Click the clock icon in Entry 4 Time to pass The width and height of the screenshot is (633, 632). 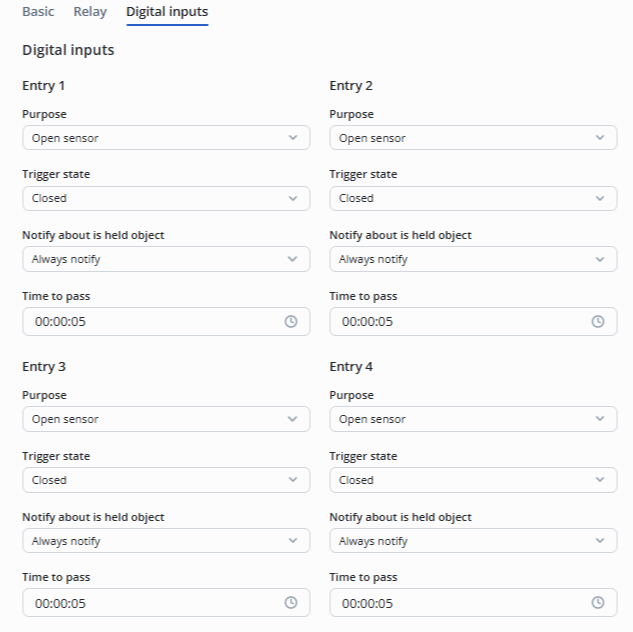[598, 603]
